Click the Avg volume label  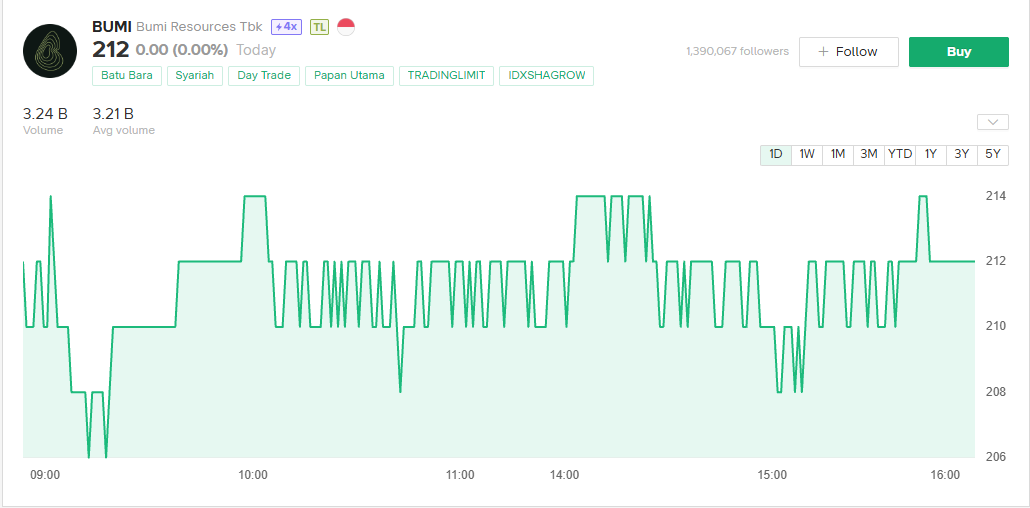124,130
